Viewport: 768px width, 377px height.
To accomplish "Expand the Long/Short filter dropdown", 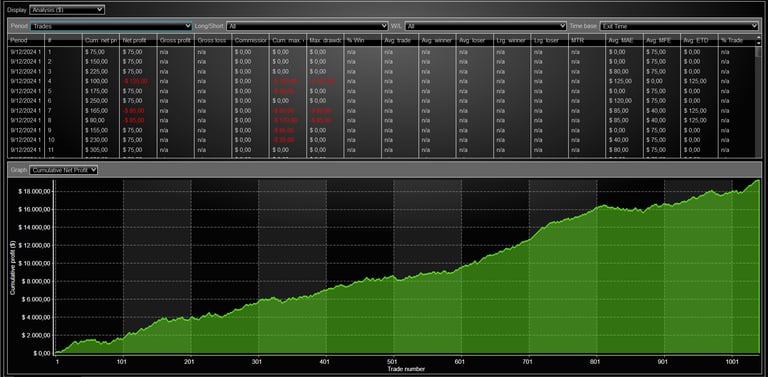I will pyautogui.click(x=307, y=26).
